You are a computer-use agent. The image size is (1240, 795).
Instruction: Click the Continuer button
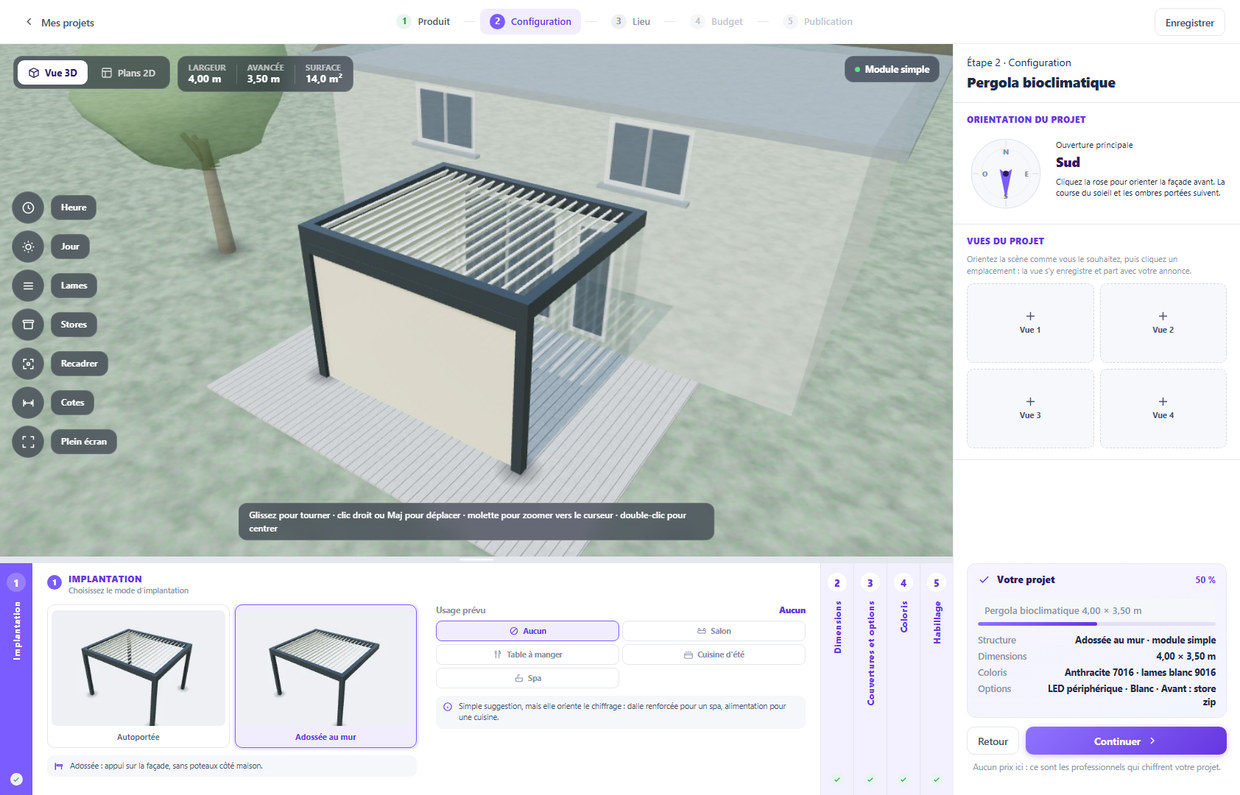point(1126,741)
